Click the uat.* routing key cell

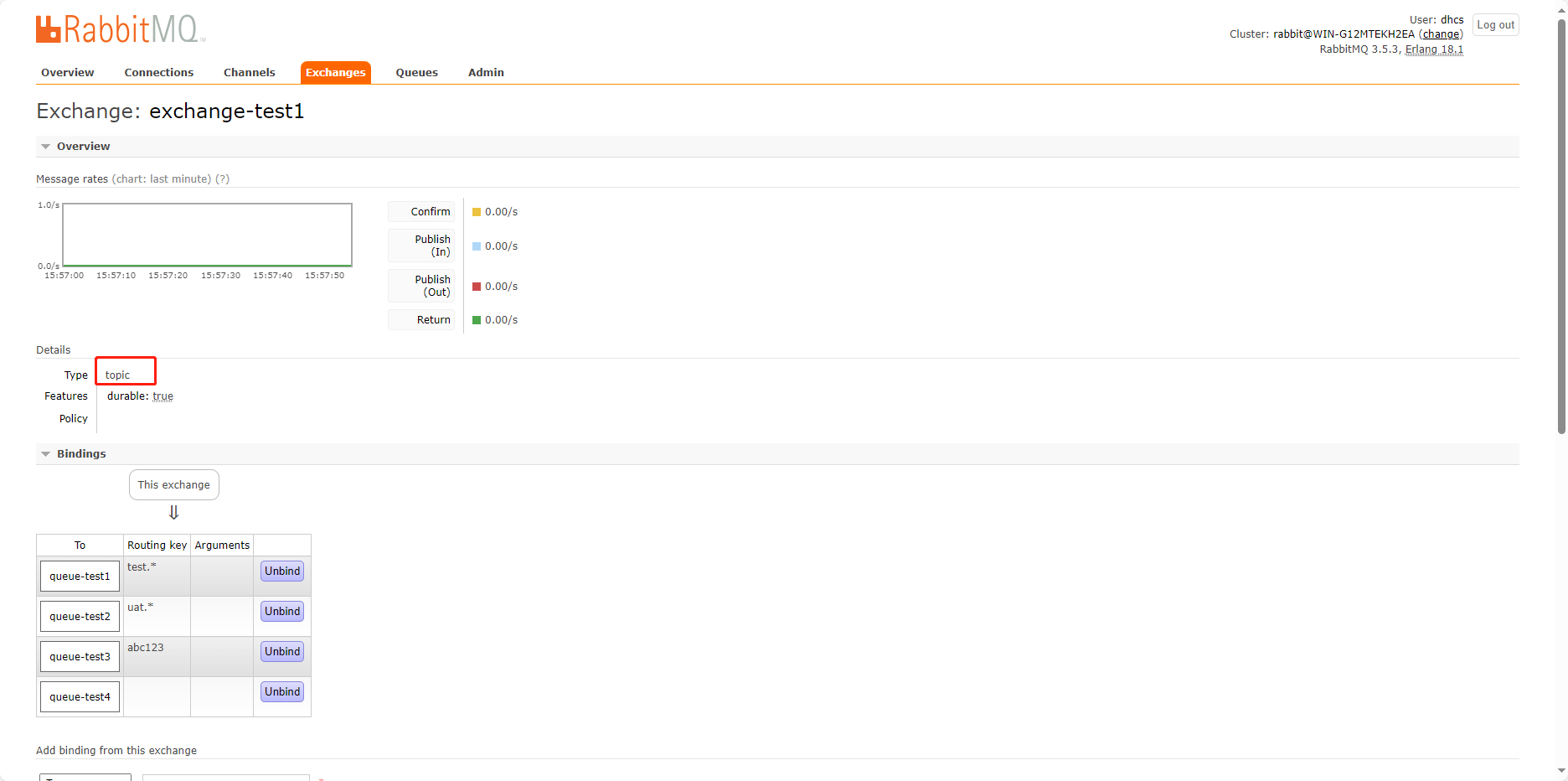pos(157,617)
